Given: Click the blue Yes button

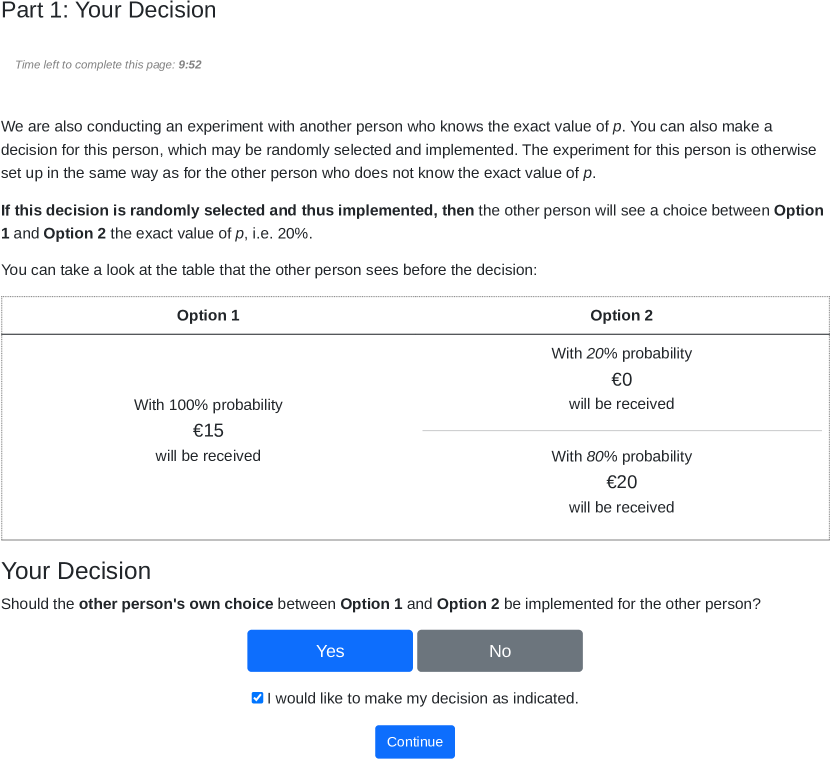Looking at the screenshot, I should tap(330, 651).
